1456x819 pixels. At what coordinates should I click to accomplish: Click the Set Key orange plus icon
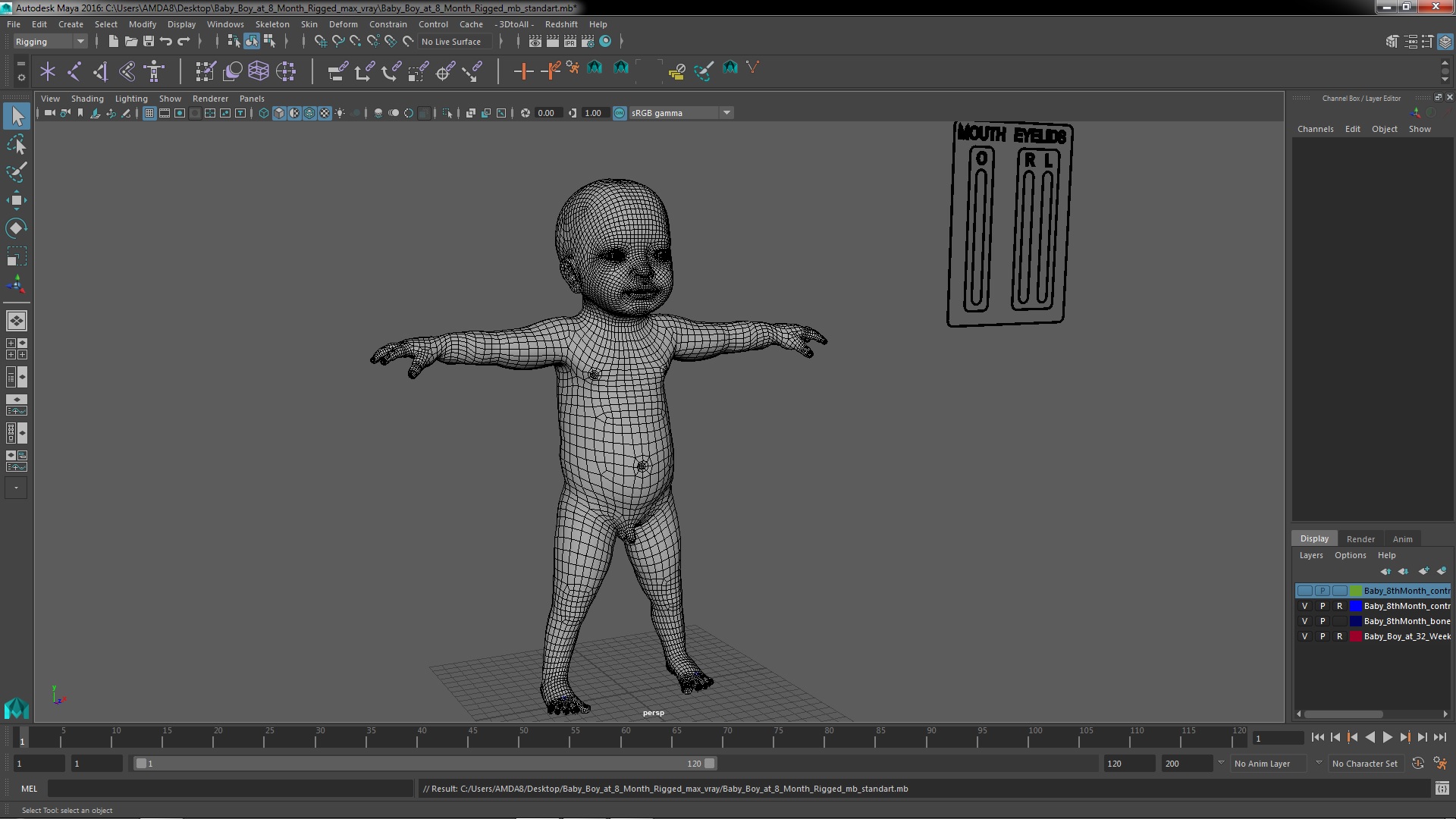tap(522, 71)
